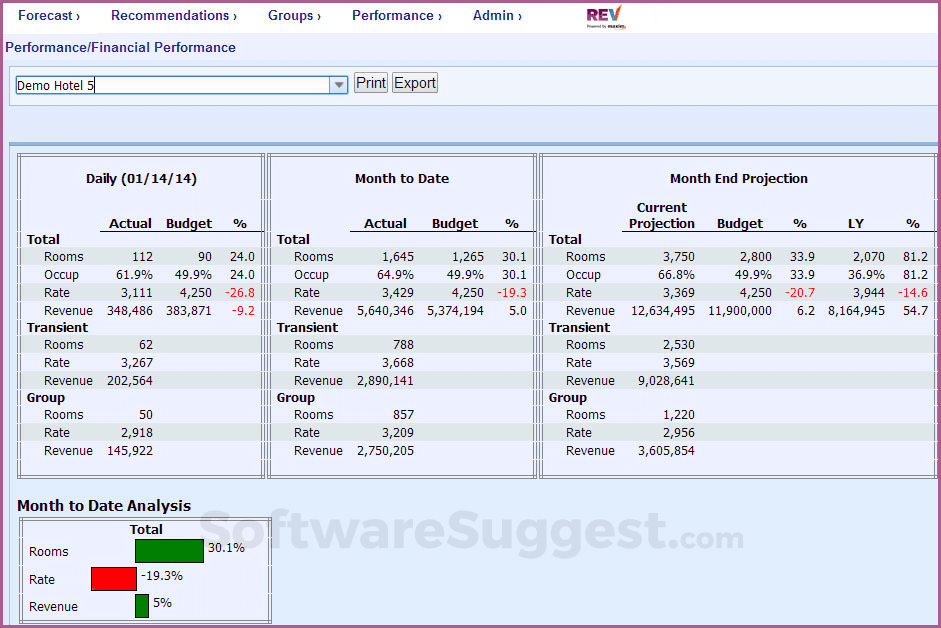Select the -19.3% chart label
This screenshot has width=941, height=628.
tap(161, 575)
